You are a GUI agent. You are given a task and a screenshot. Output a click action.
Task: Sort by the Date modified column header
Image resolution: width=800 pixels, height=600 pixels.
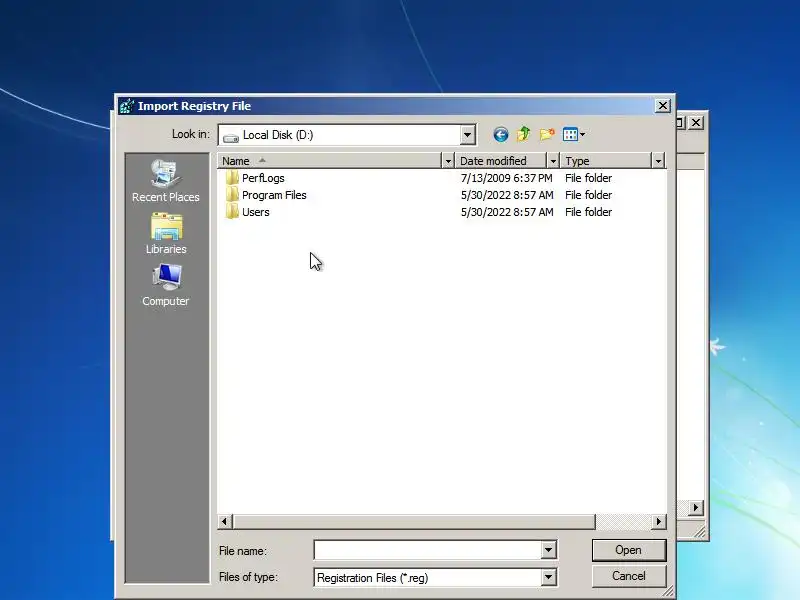coord(501,161)
